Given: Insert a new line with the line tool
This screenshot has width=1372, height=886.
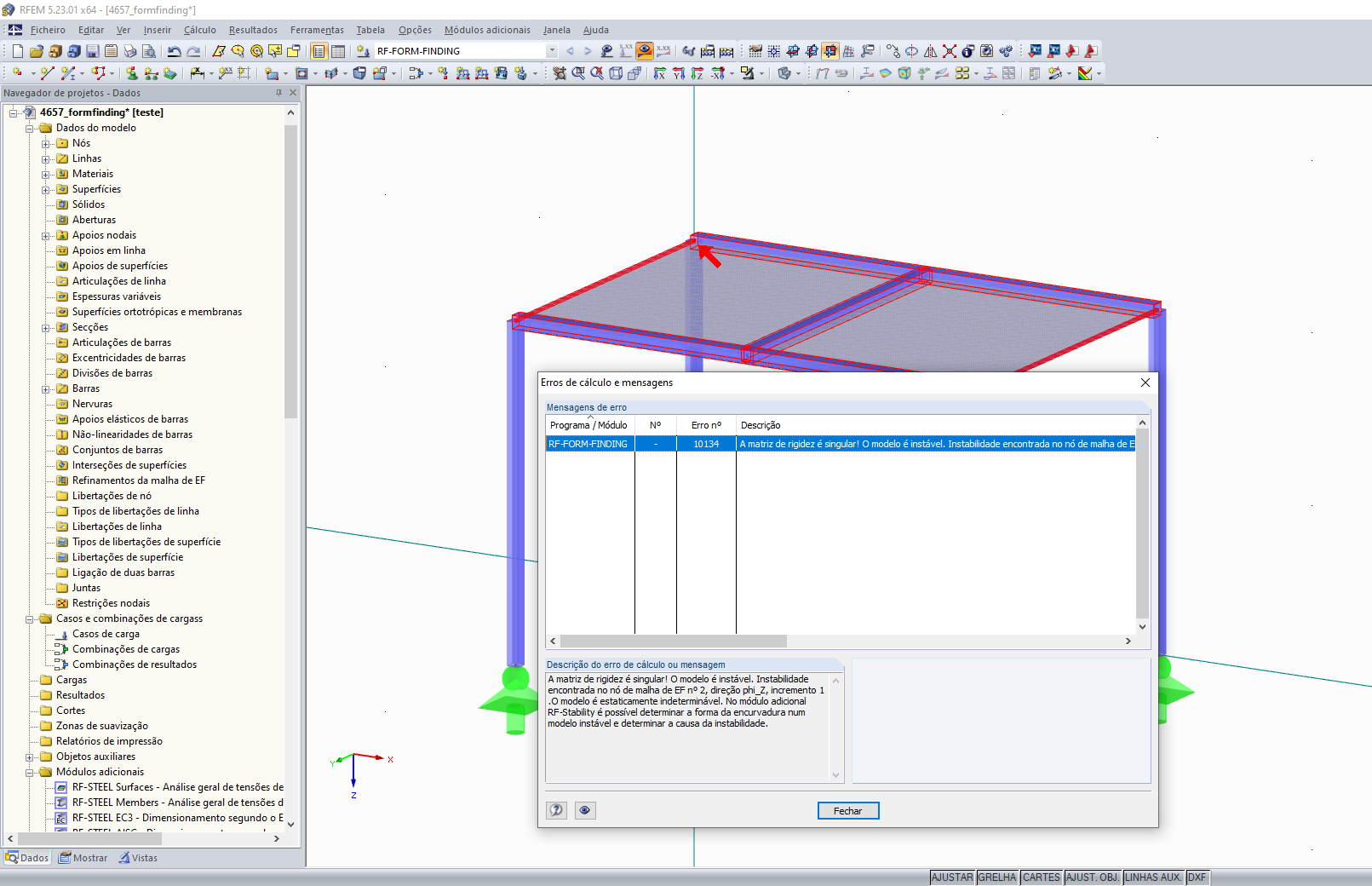Looking at the screenshot, I should pos(48,73).
